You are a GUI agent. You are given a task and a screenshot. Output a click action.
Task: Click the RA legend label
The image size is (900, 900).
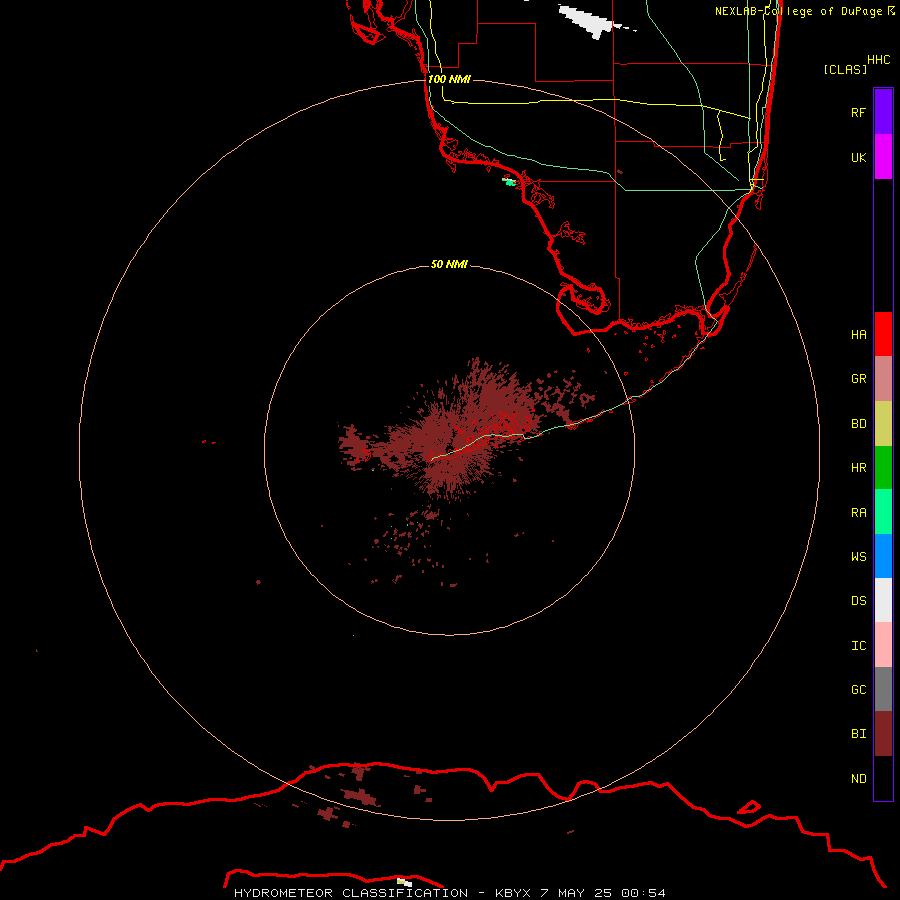pyautogui.click(x=858, y=513)
